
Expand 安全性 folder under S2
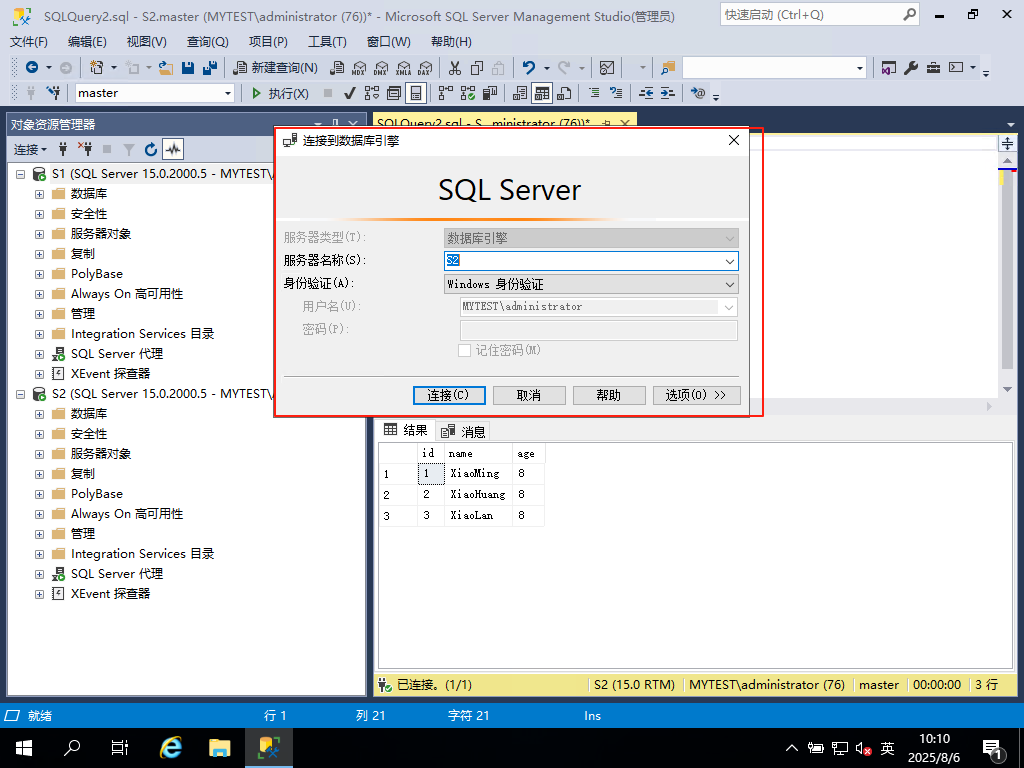(x=40, y=434)
